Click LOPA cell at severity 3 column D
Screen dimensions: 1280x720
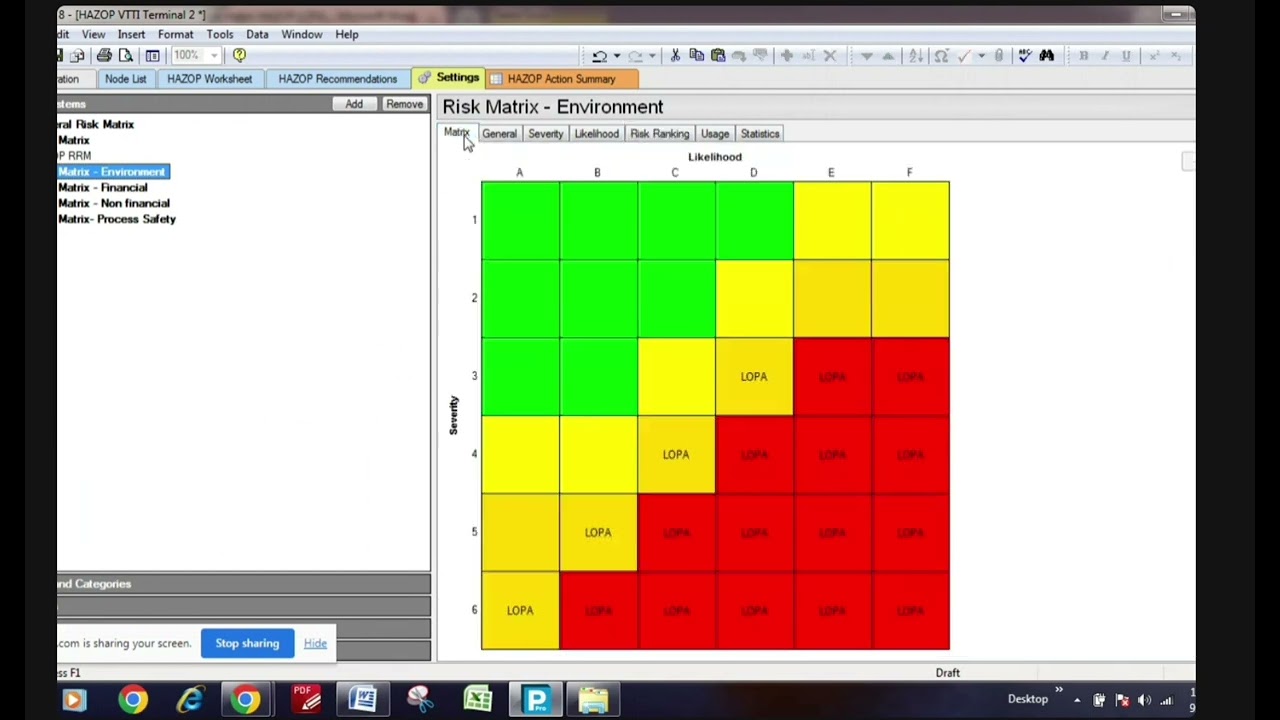(754, 377)
